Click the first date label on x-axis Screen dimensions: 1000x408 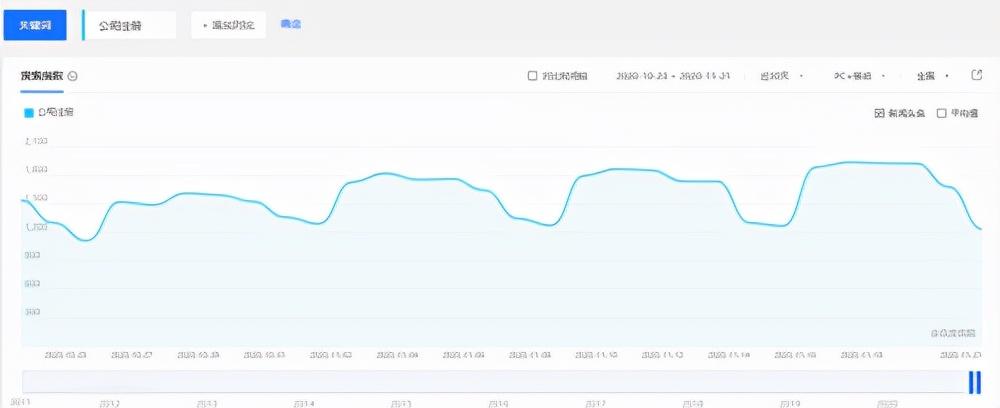(65, 354)
